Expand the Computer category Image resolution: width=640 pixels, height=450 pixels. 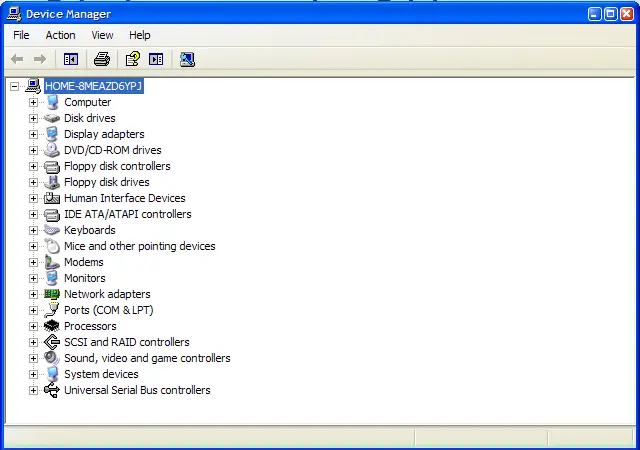(33, 102)
